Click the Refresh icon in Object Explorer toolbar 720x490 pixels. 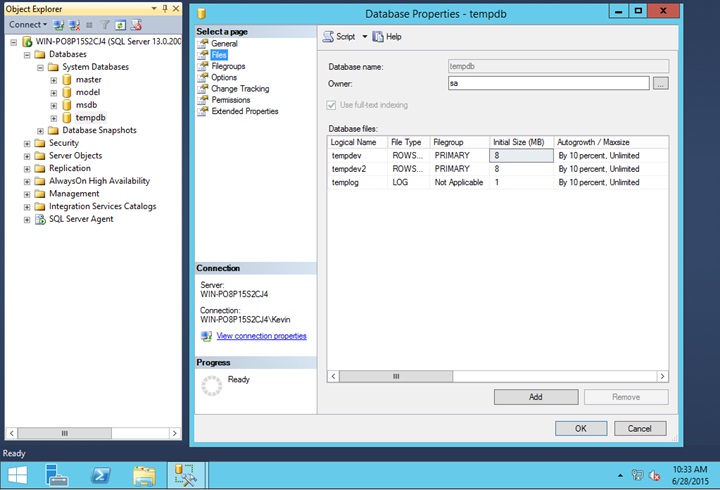120,25
